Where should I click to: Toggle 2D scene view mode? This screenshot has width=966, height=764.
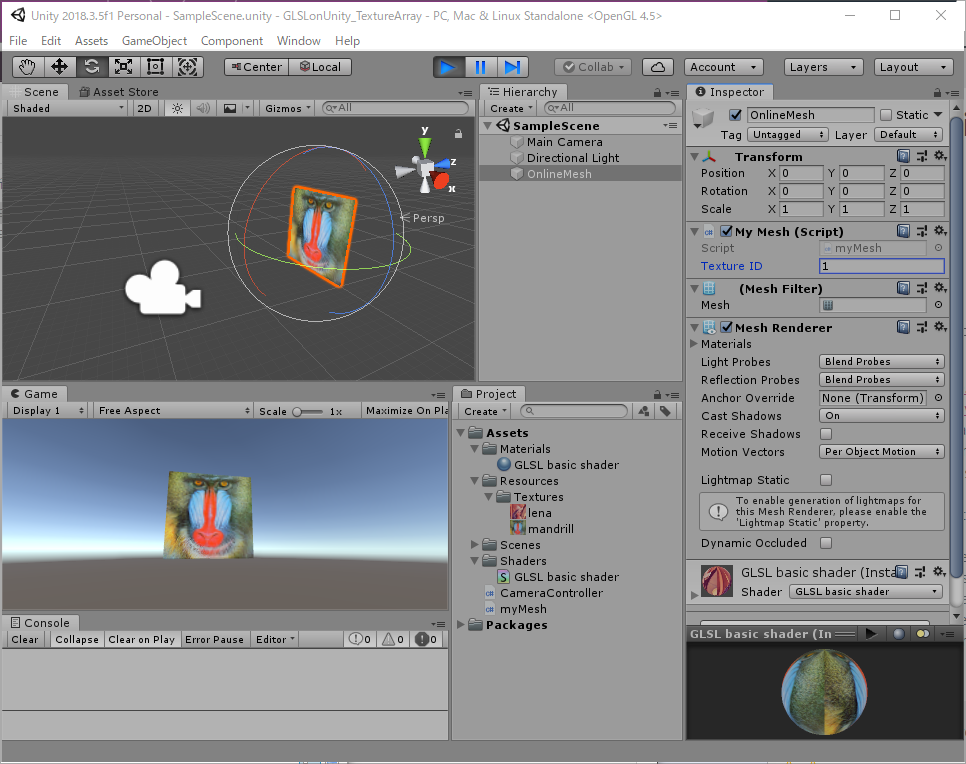click(x=144, y=108)
